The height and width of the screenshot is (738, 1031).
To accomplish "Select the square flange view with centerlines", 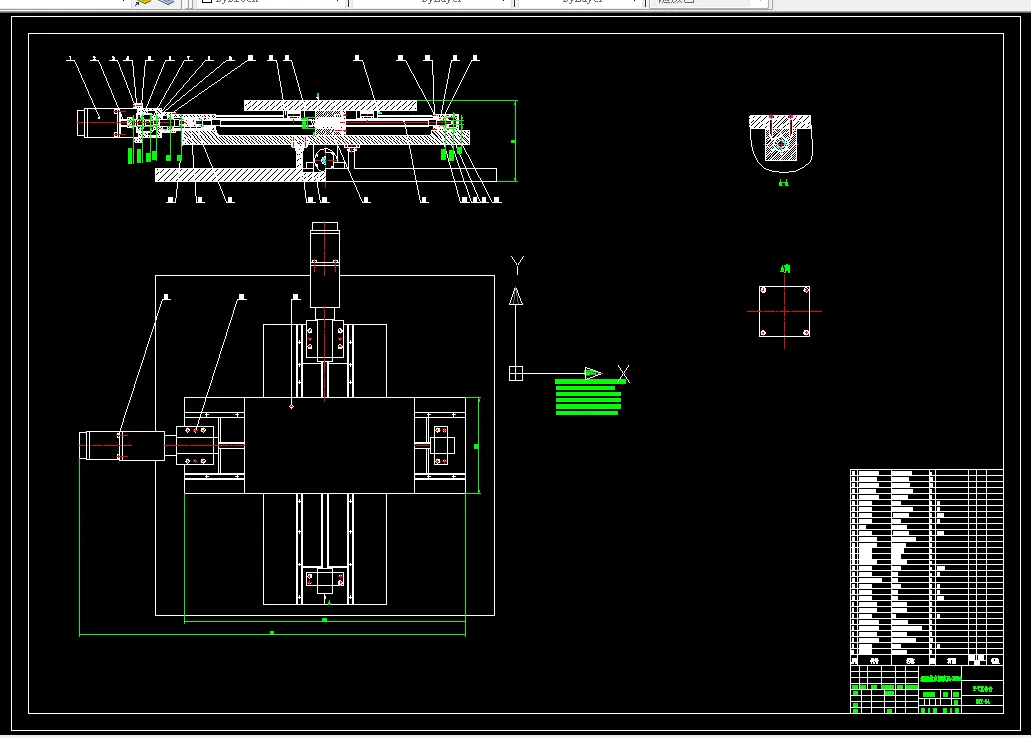I will tap(784, 311).
